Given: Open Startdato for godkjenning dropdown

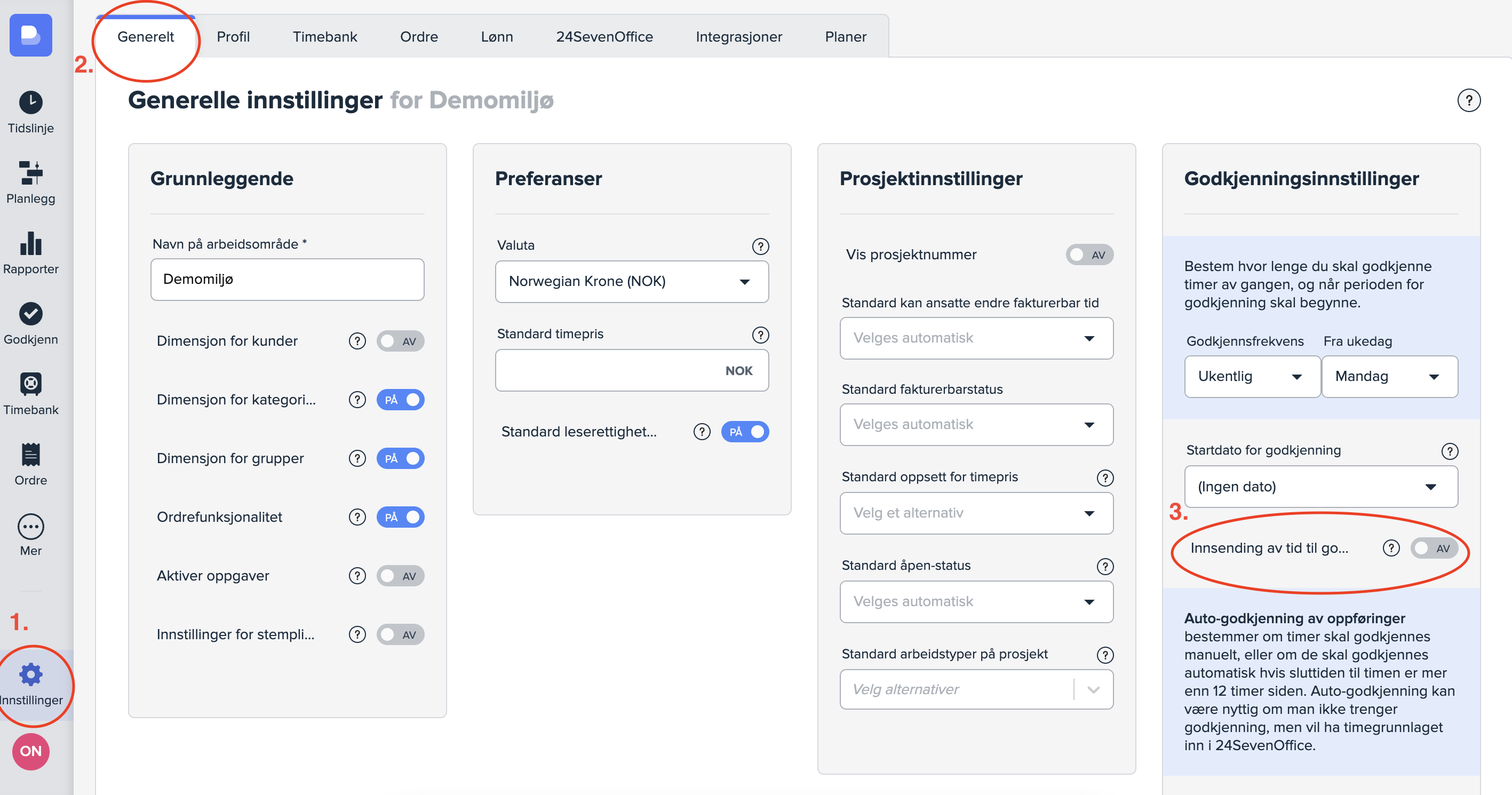Looking at the screenshot, I should coord(1320,487).
